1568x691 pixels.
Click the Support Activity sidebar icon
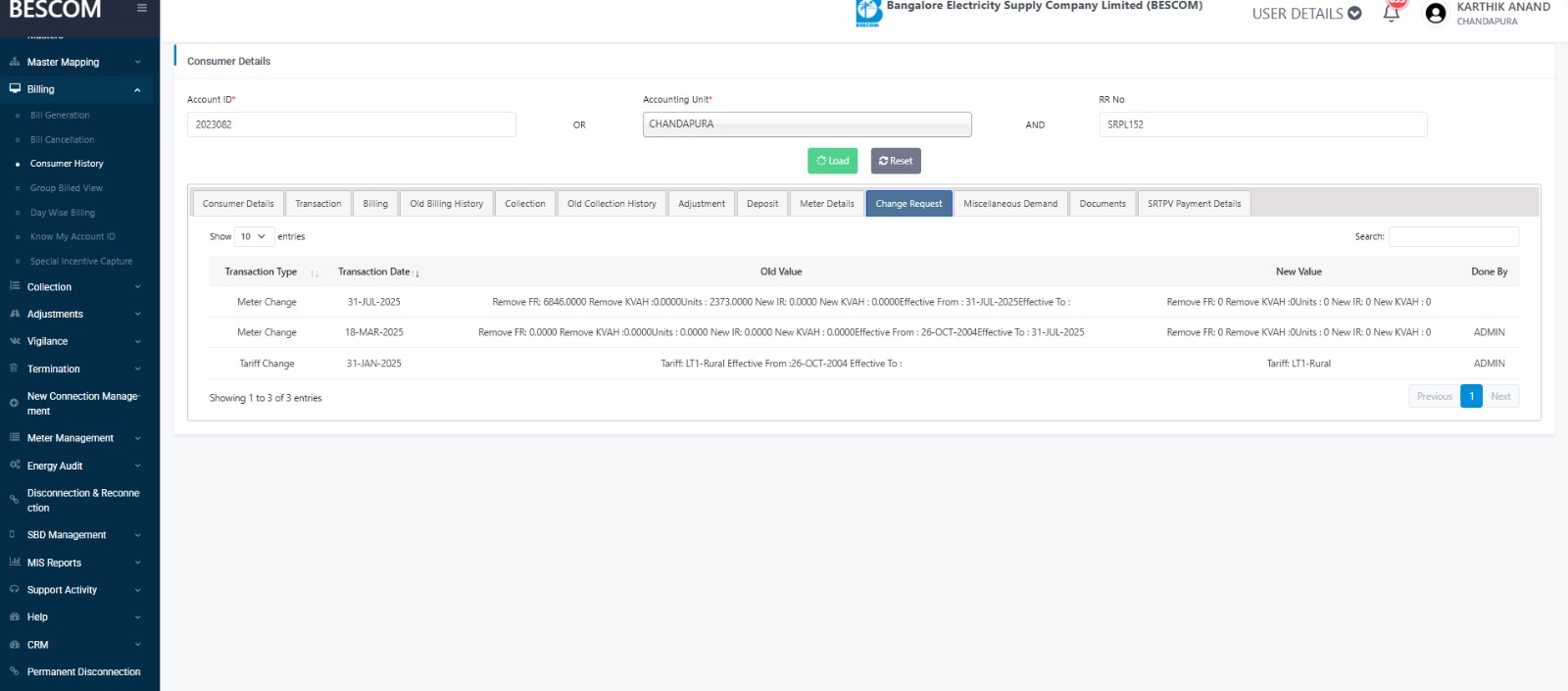(15, 590)
